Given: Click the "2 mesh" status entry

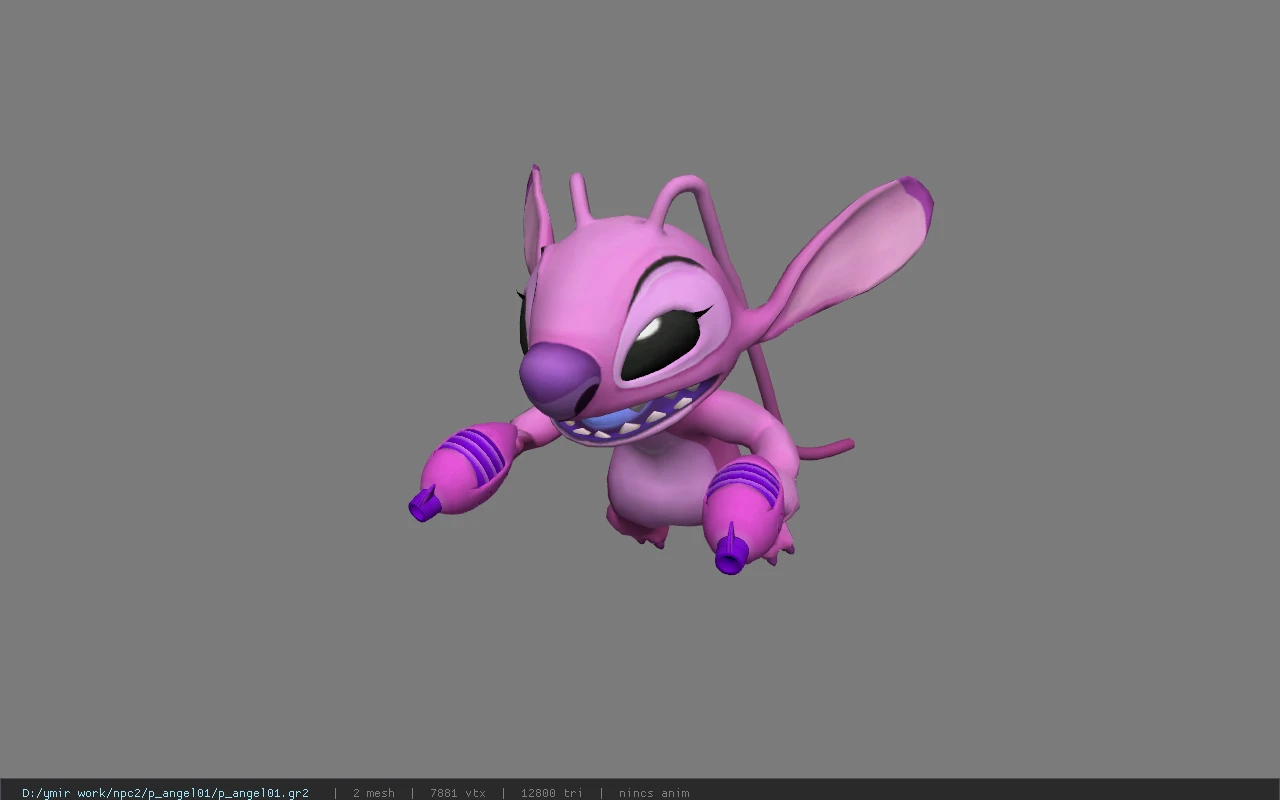Looking at the screenshot, I should pyautogui.click(x=373, y=793).
